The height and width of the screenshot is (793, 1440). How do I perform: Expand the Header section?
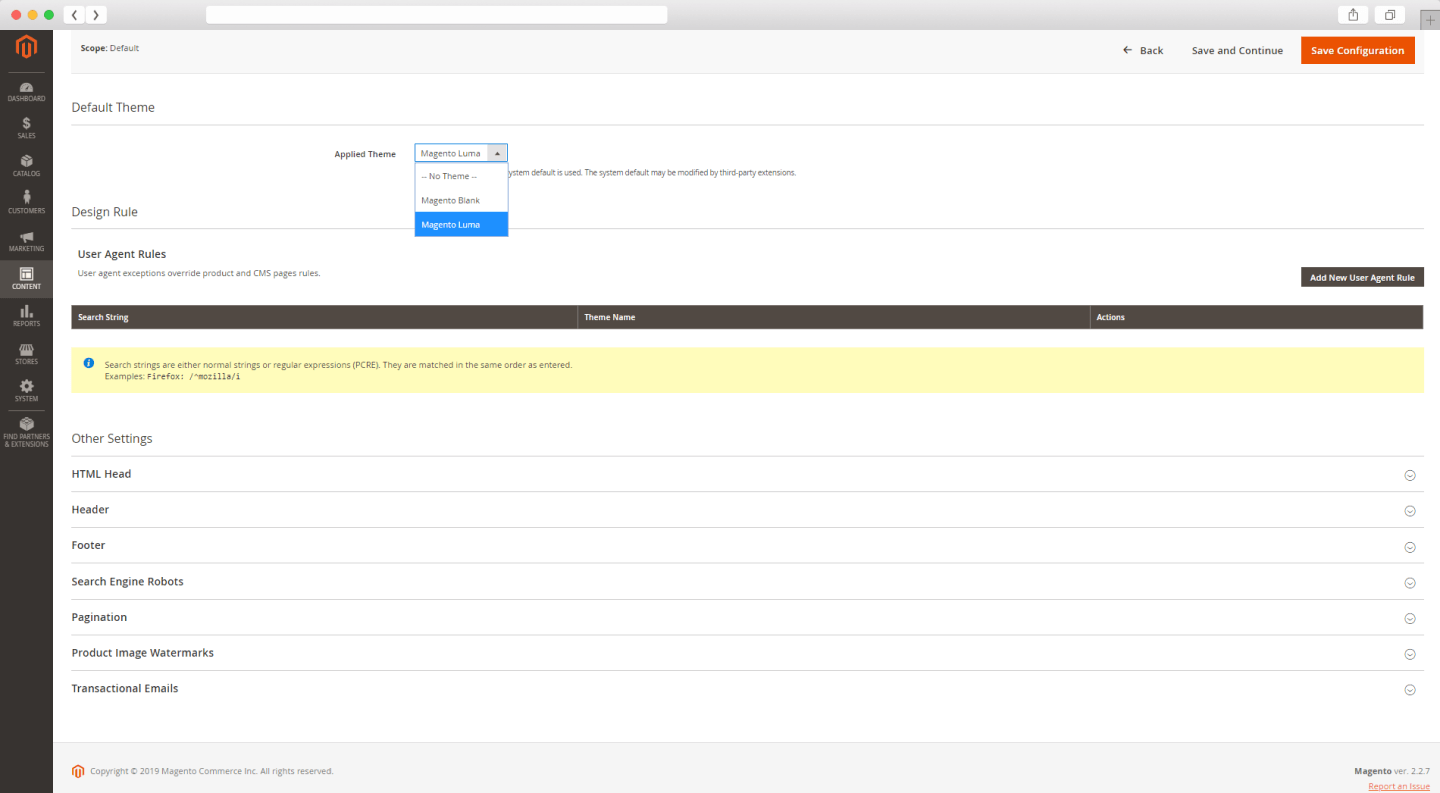pyautogui.click(x=747, y=510)
